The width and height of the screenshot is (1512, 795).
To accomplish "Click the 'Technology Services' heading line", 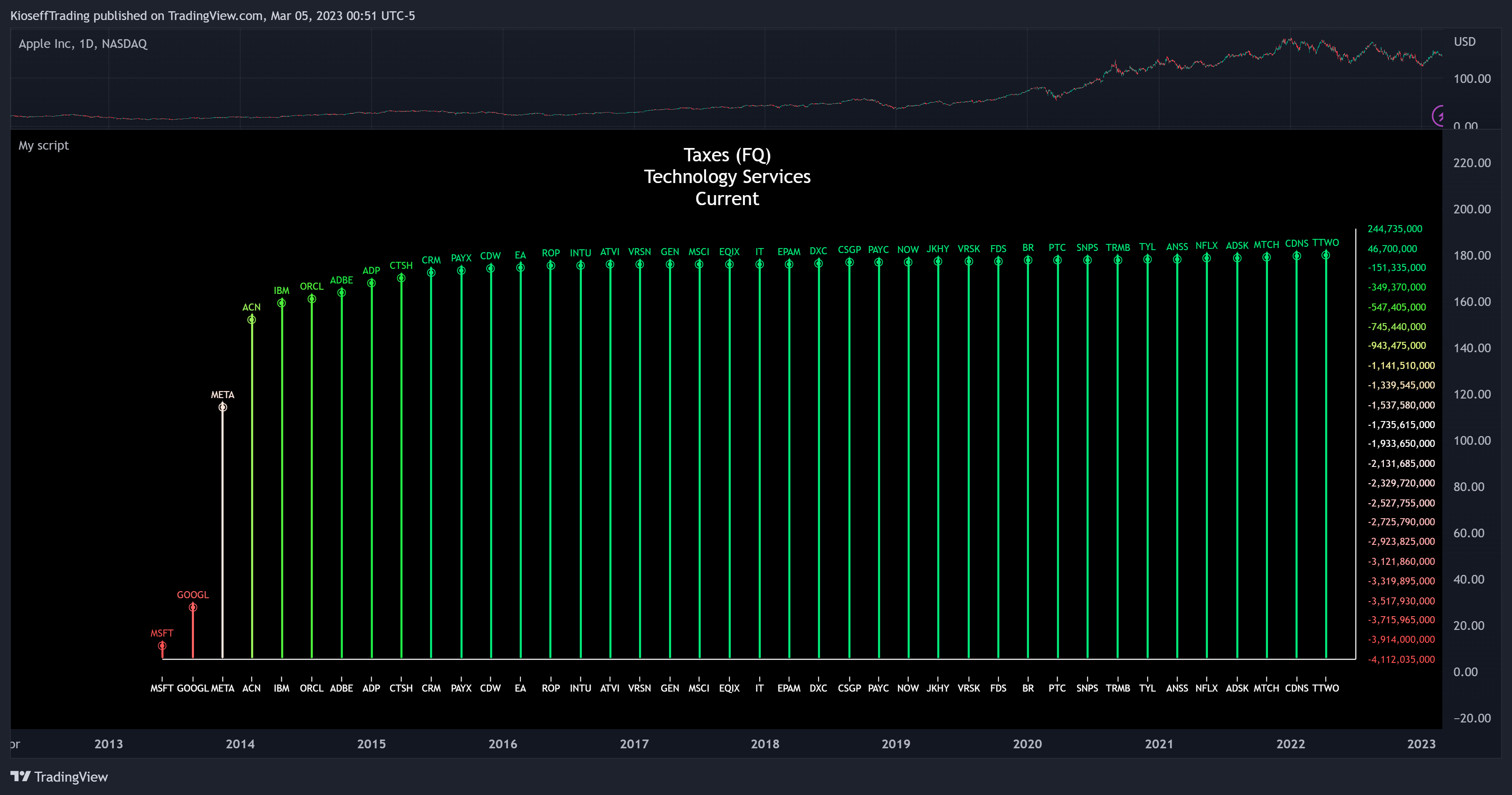I will [727, 177].
